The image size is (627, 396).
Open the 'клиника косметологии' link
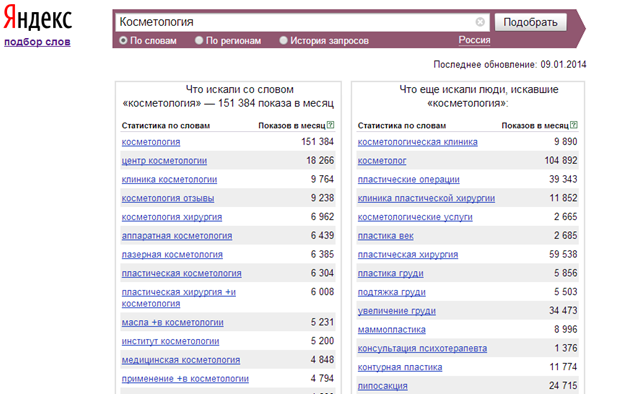point(169,180)
